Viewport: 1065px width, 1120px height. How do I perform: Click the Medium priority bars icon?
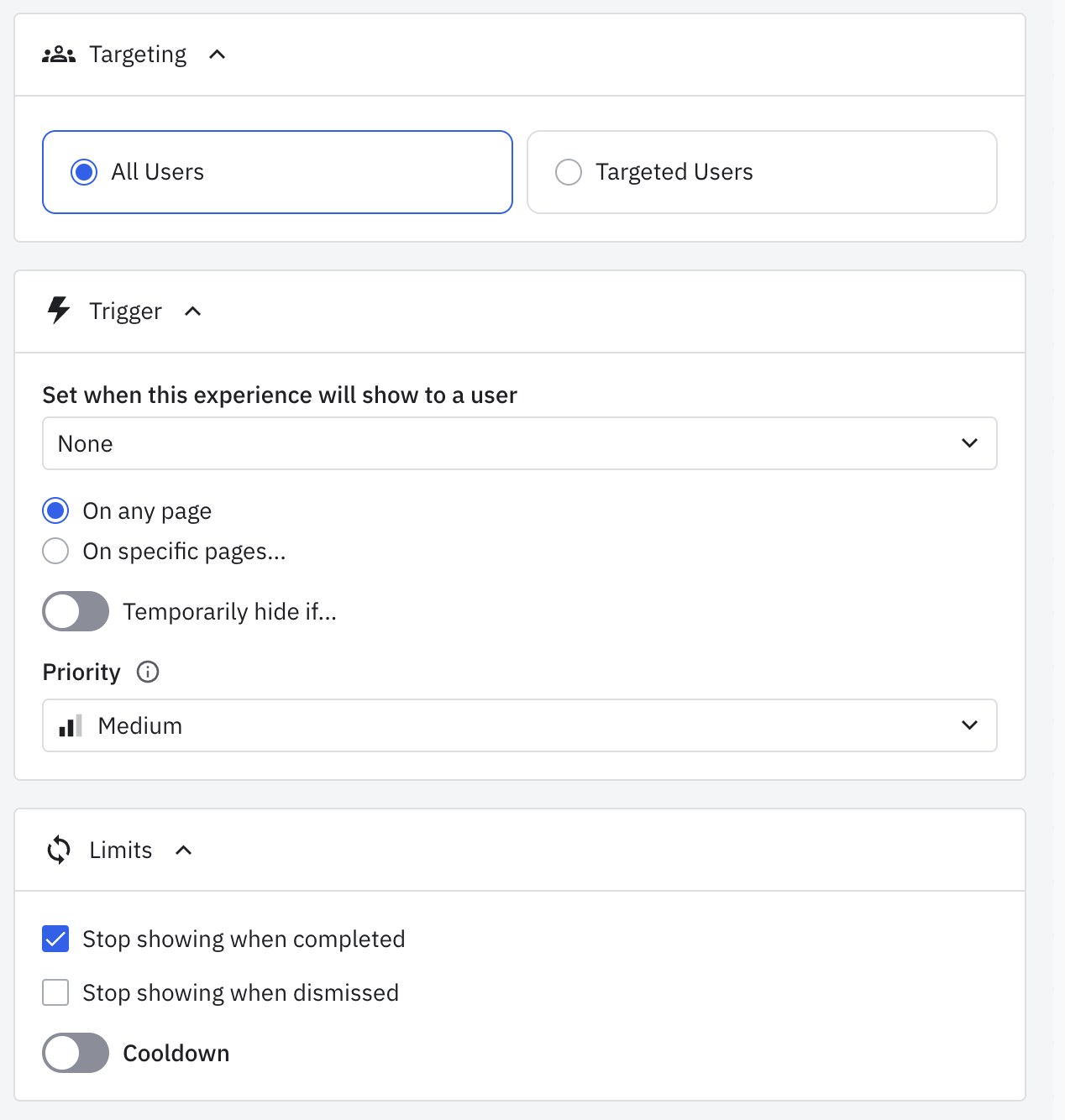click(x=71, y=726)
